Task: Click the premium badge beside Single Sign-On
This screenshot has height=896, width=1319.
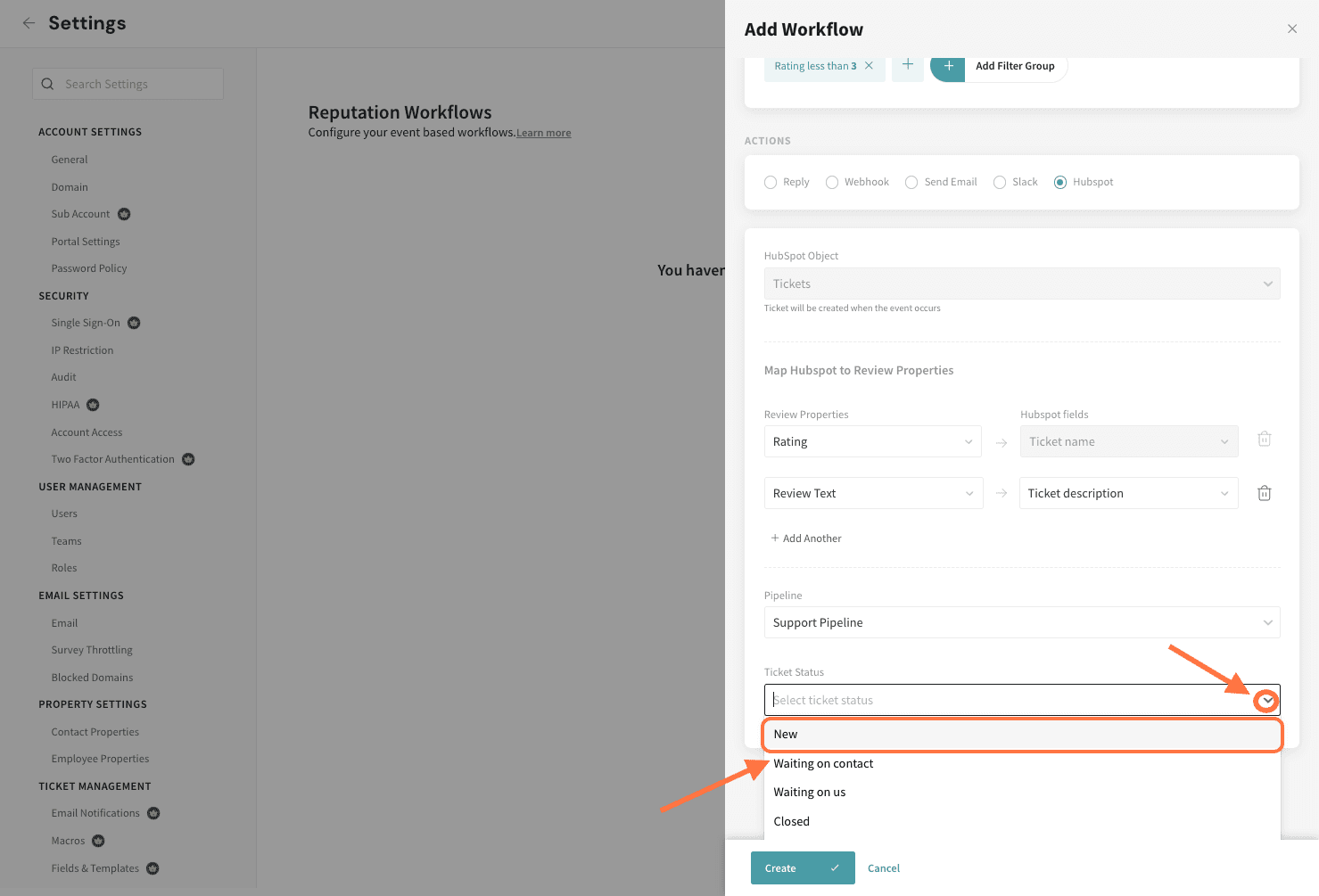Action: [134, 323]
